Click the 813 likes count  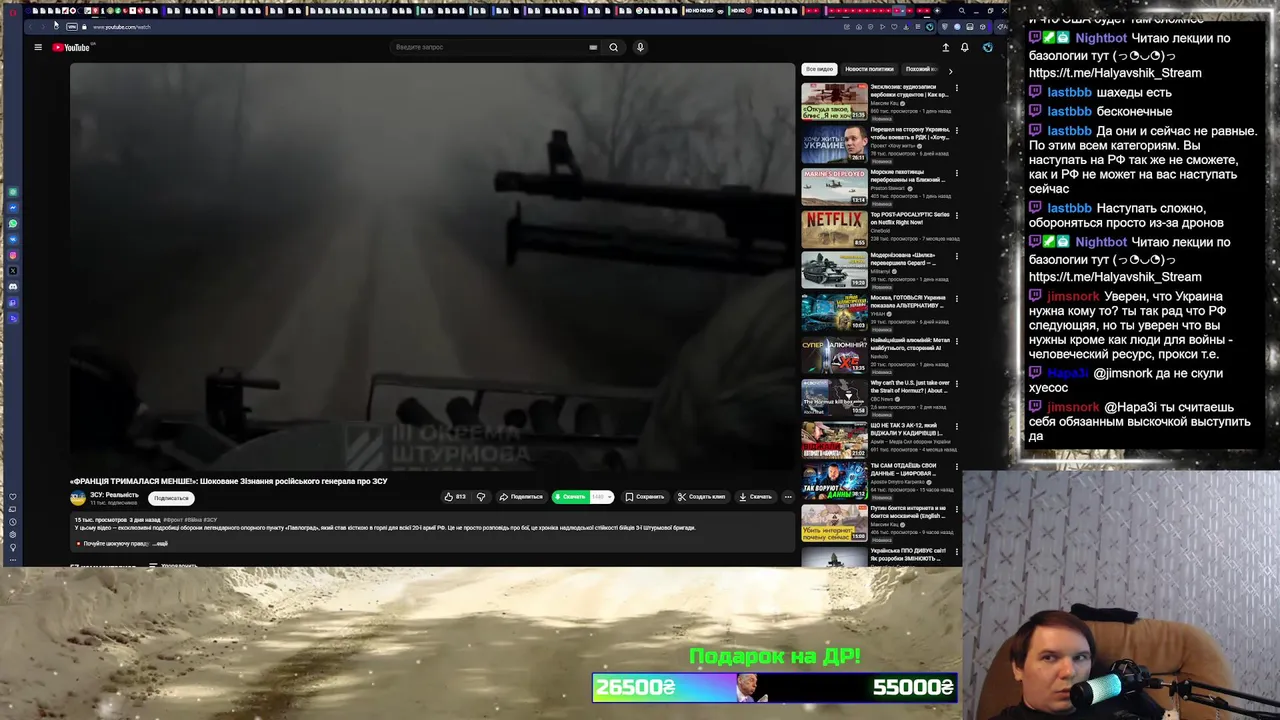click(x=460, y=497)
